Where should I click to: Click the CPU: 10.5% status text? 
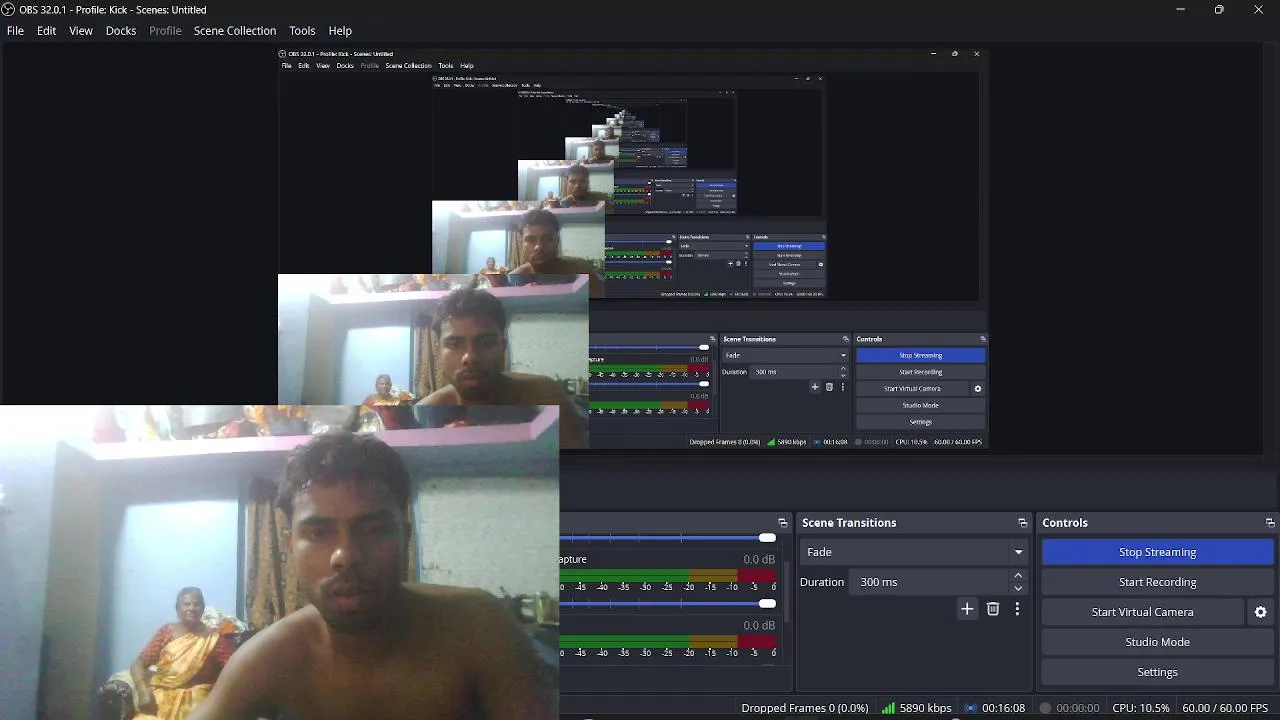click(1141, 708)
